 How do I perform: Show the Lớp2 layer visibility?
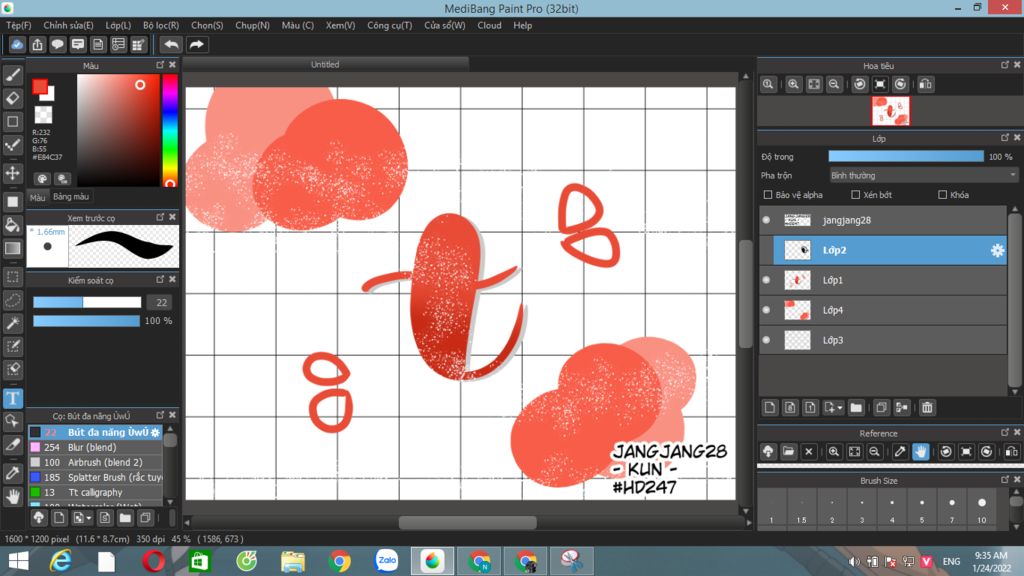coord(767,250)
